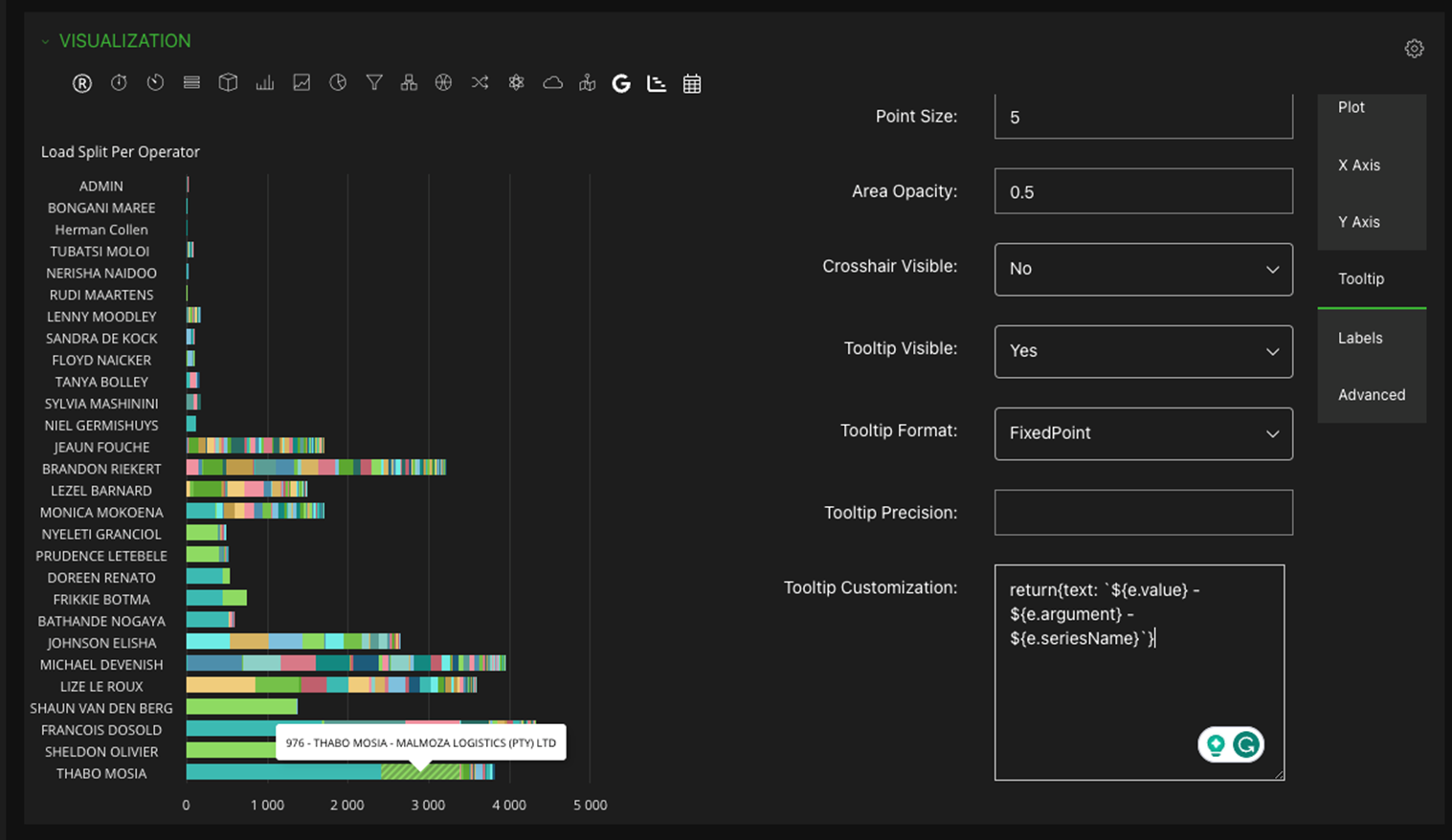Open the Advanced tab
This screenshot has width=1452, height=840.
click(1371, 394)
